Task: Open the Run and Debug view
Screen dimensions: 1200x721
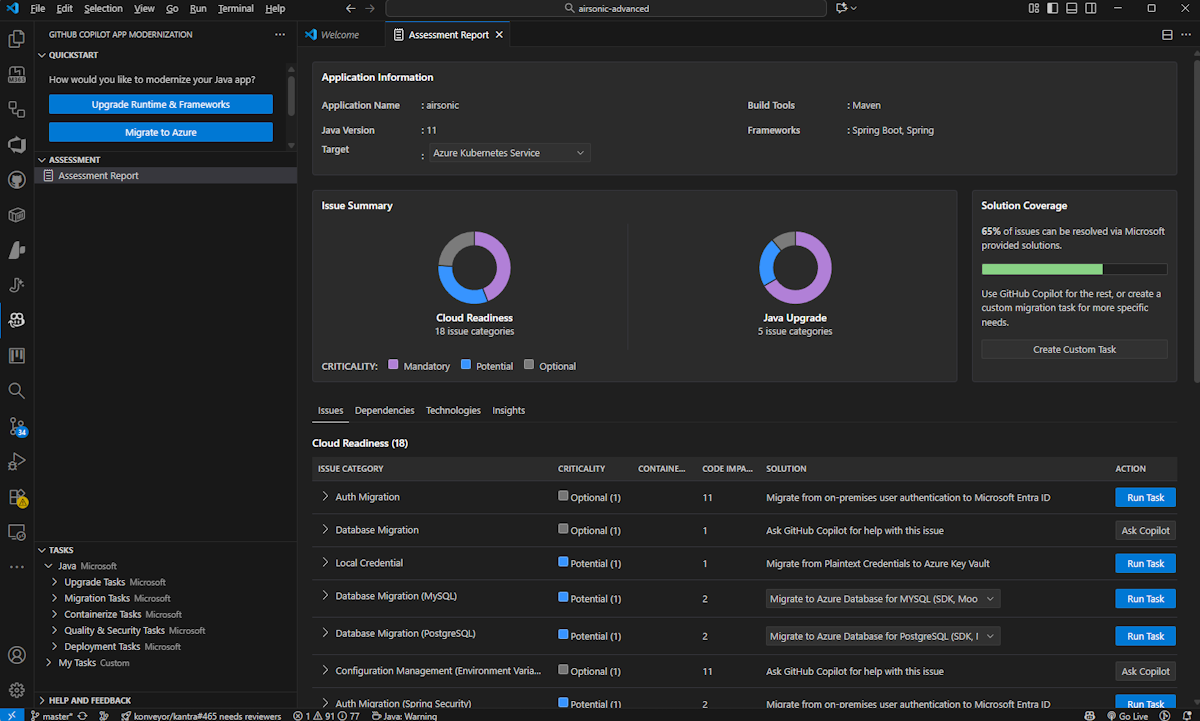Action: point(17,461)
